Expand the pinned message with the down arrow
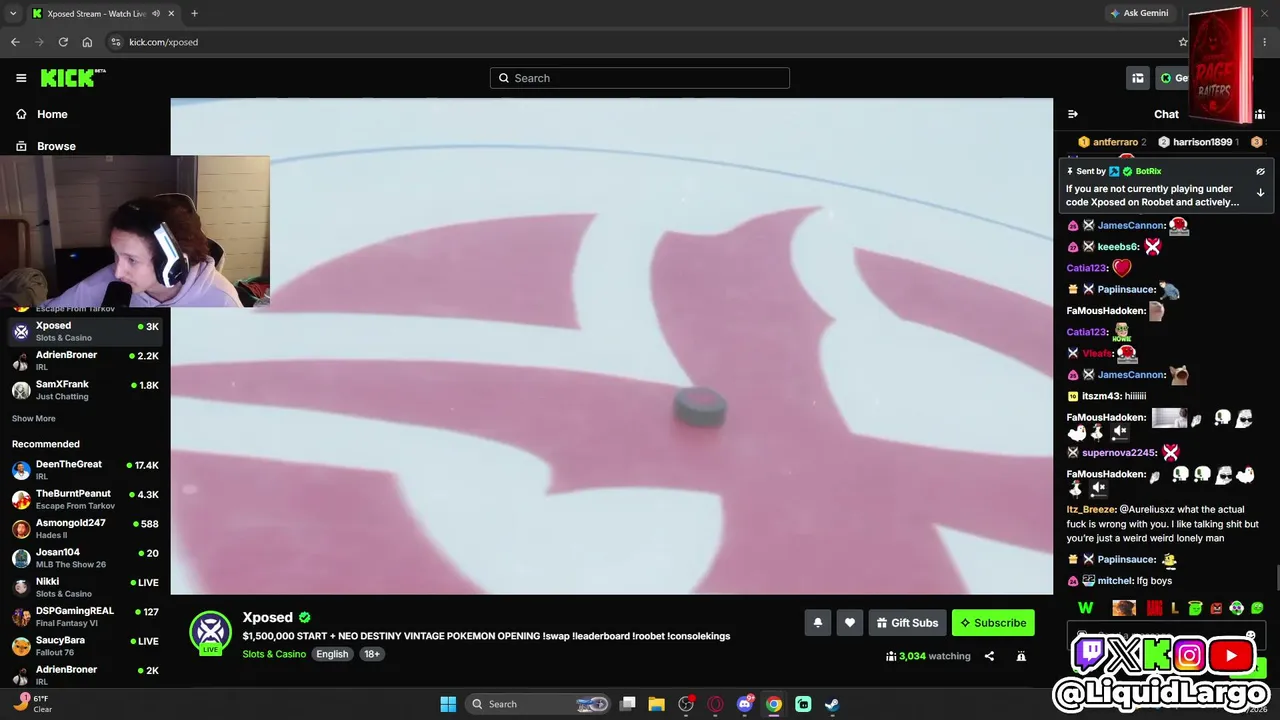This screenshot has height=720, width=1280. 1260,192
